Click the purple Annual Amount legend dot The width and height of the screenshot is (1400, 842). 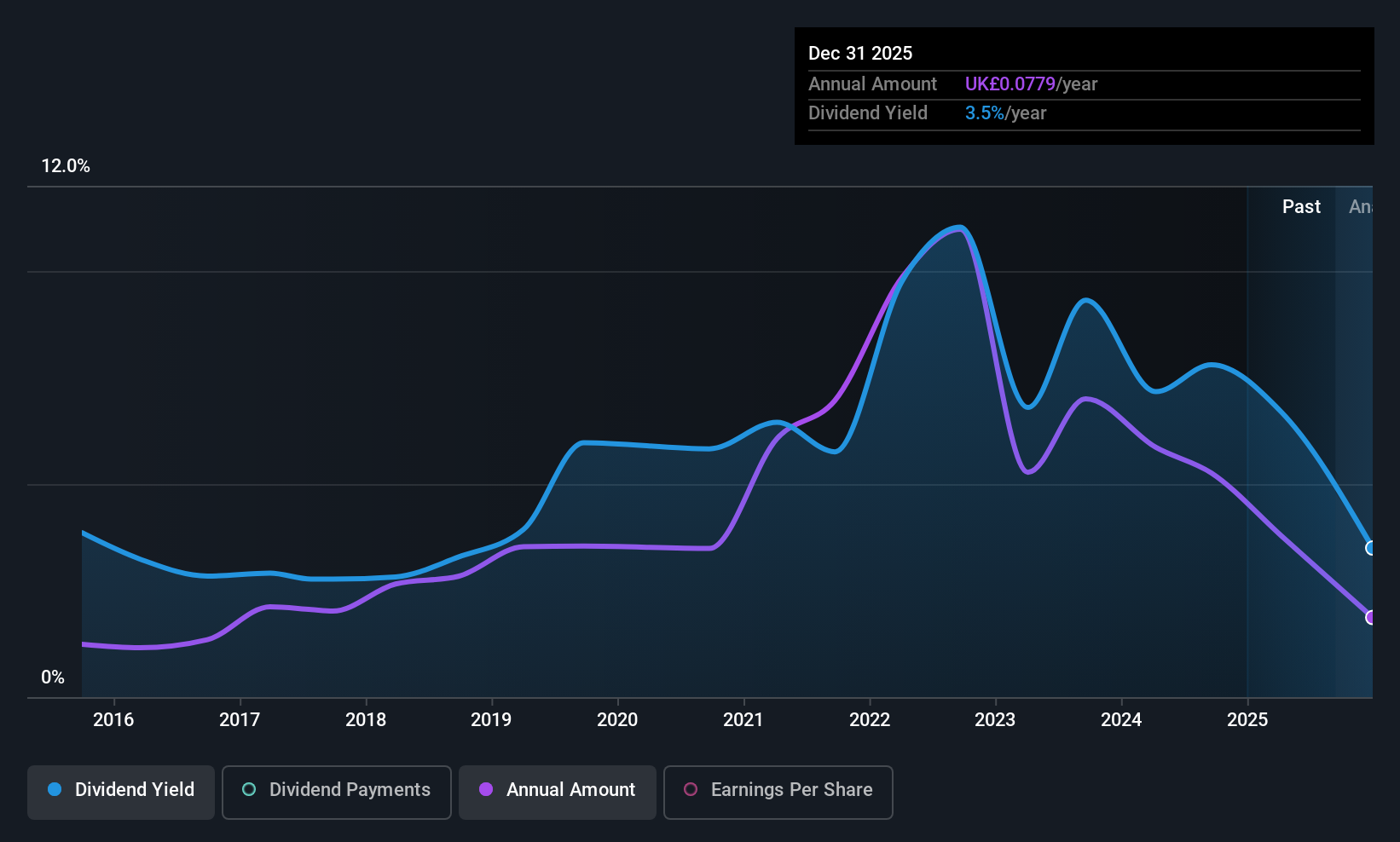click(486, 789)
